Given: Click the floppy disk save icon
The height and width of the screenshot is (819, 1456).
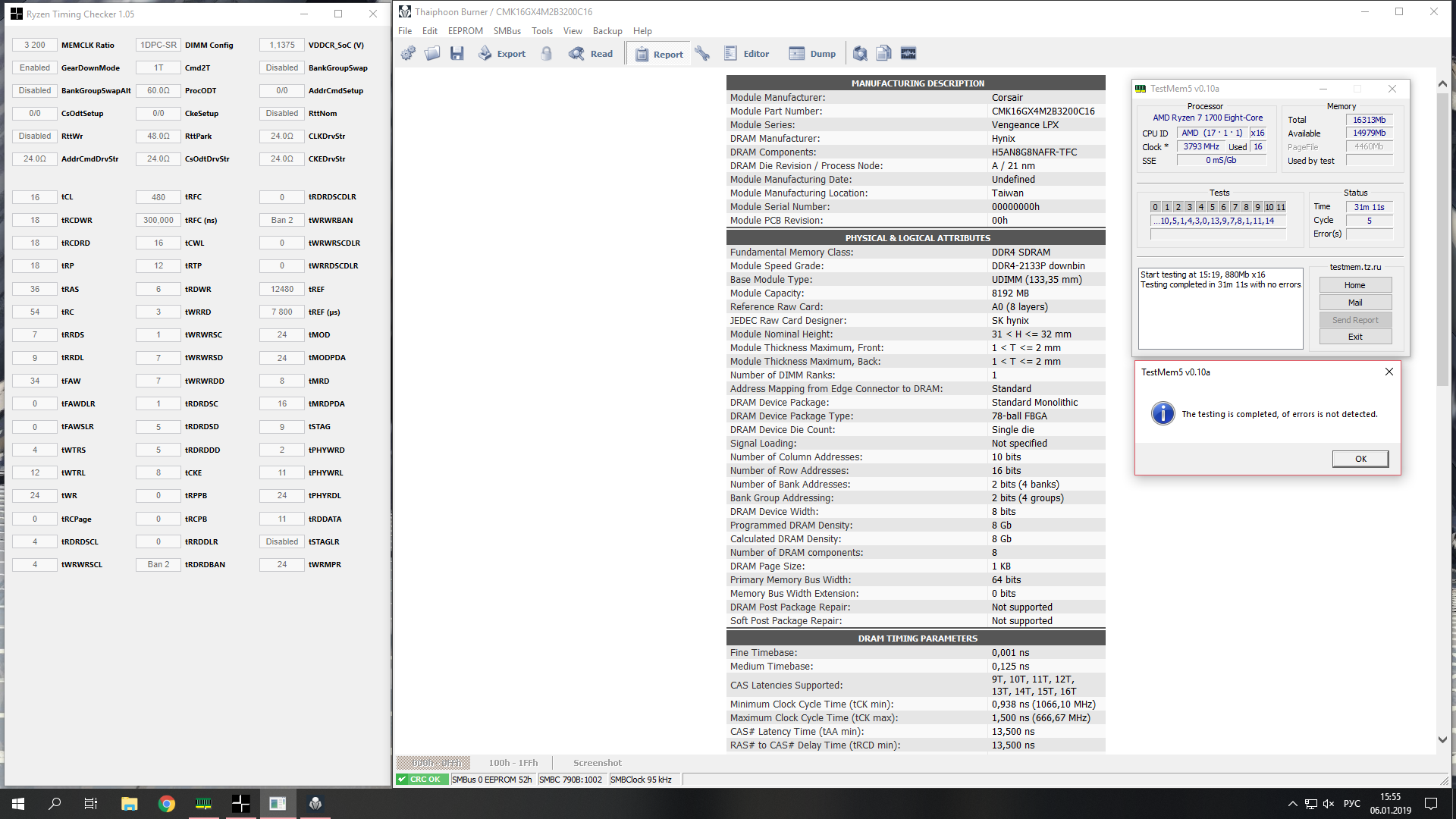Looking at the screenshot, I should pyautogui.click(x=457, y=54).
